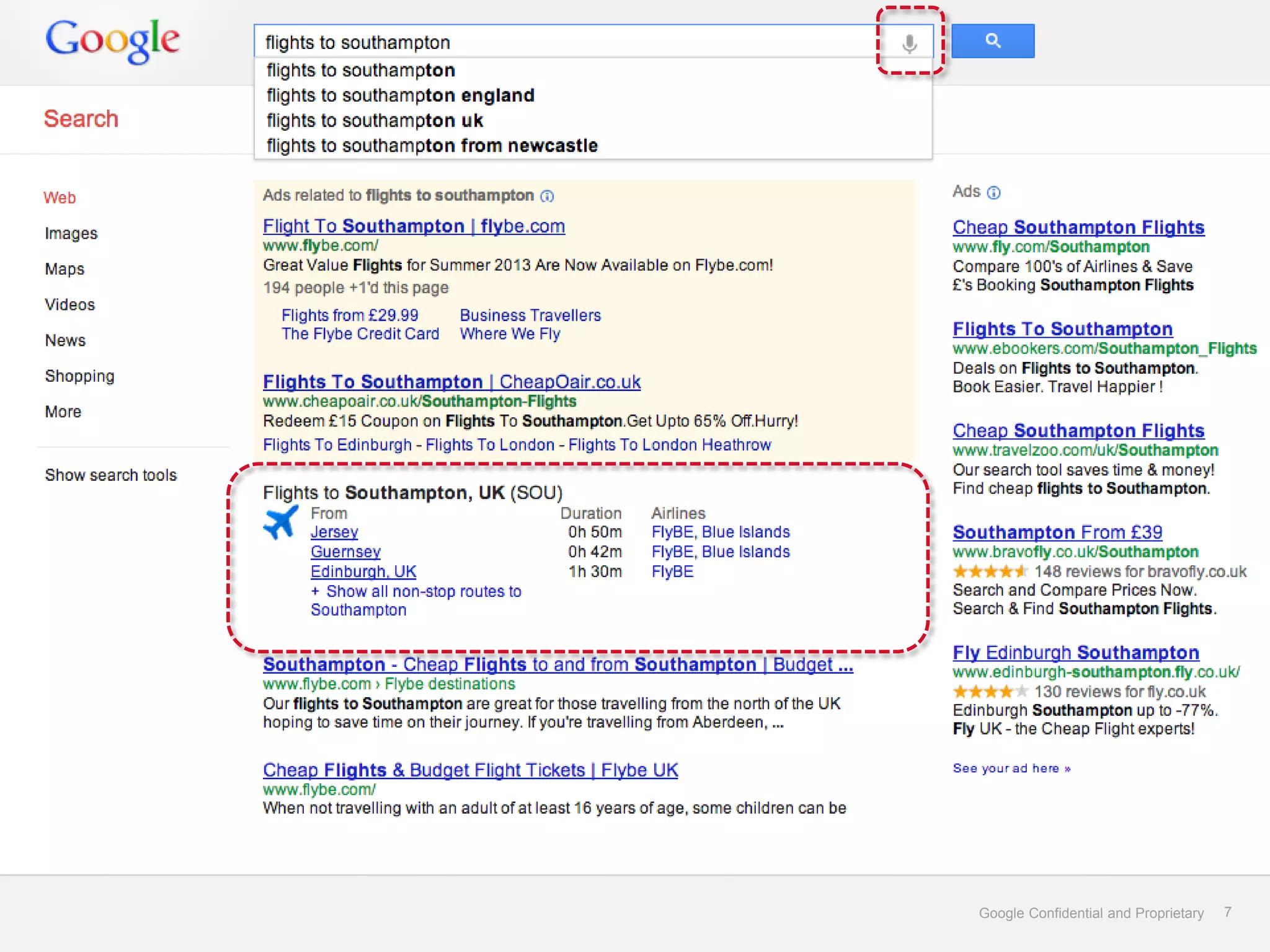Click bravofly.co.uk star rating
Screen dimensions: 1270x952
pos(990,571)
